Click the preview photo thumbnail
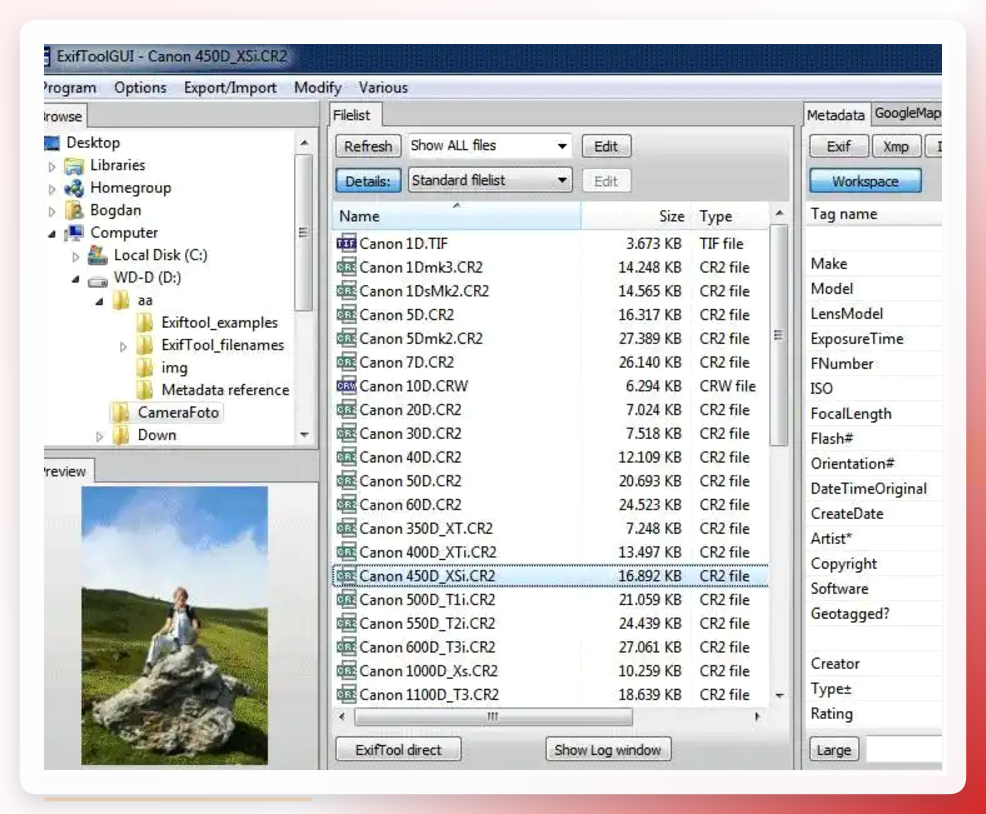 coord(174,625)
